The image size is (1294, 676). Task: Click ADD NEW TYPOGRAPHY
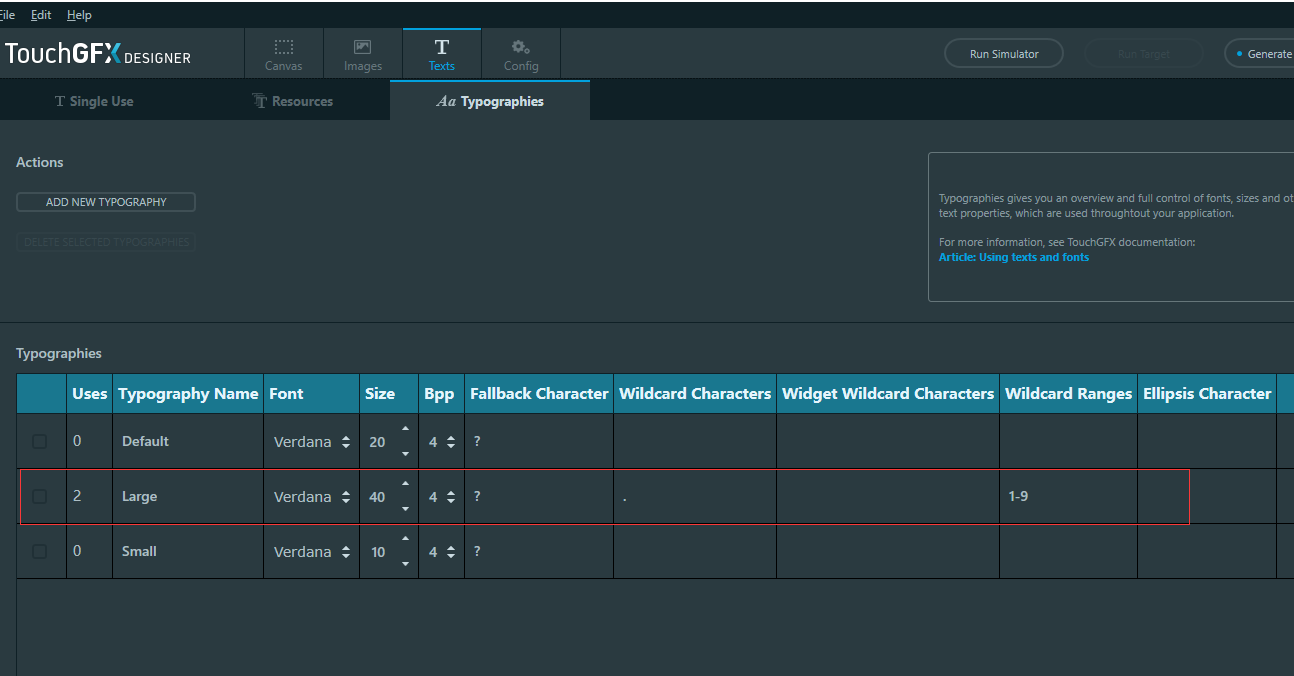pos(105,201)
